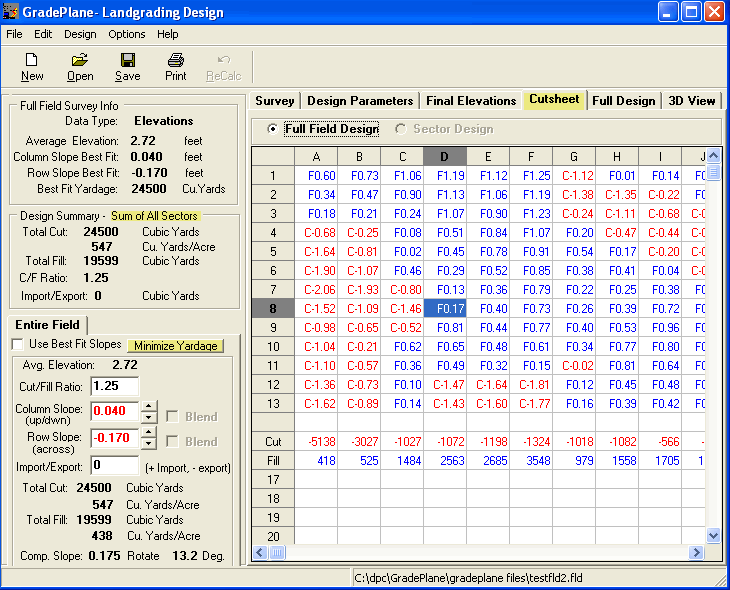
Task: Click the New file toolbar icon
Action: (x=32, y=61)
